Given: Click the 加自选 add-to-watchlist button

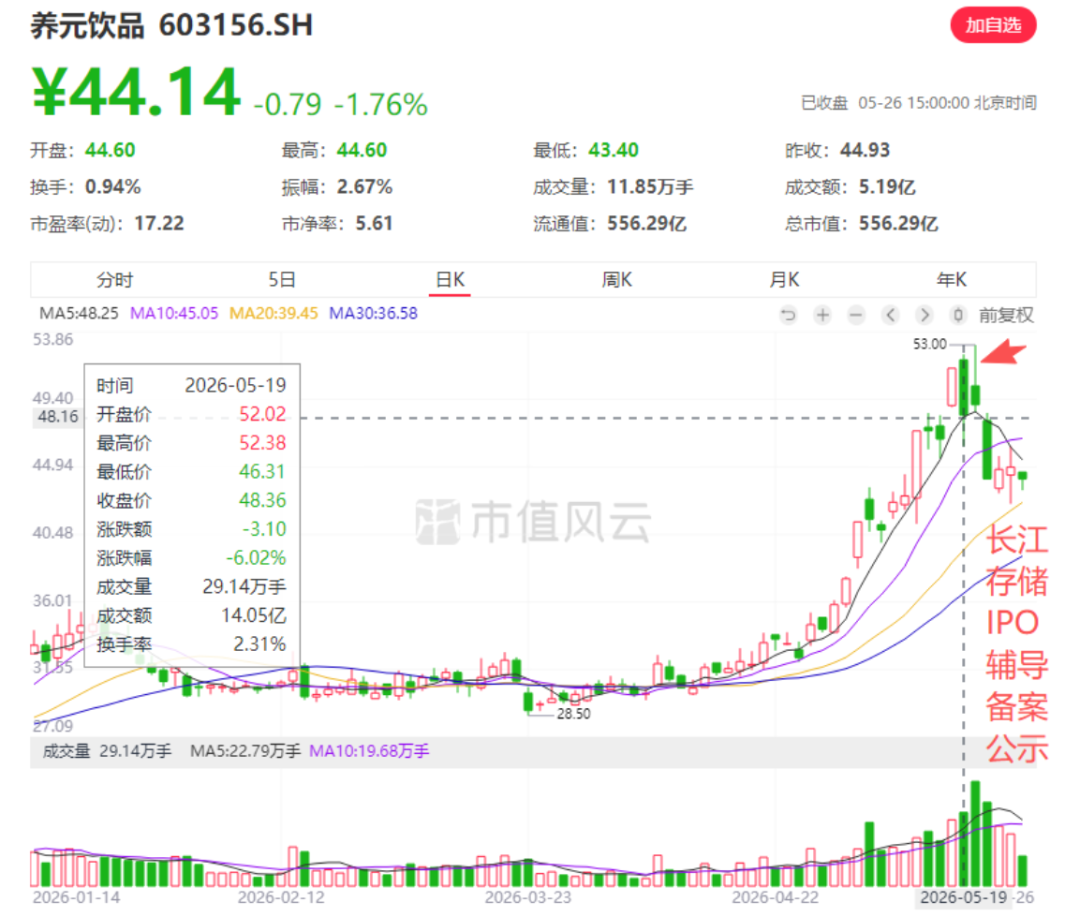Looking at the screenshot, I should 993,25.
